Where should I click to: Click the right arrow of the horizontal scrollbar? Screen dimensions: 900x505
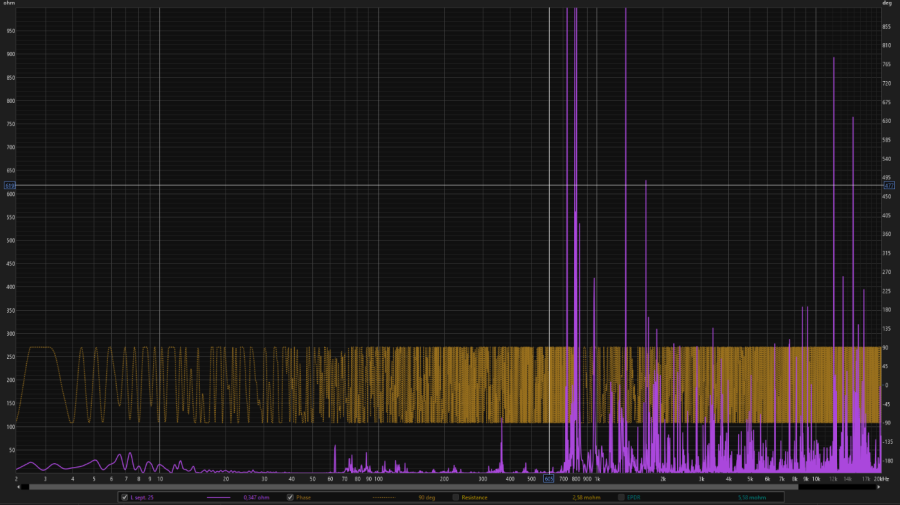(x=878, y=487)
